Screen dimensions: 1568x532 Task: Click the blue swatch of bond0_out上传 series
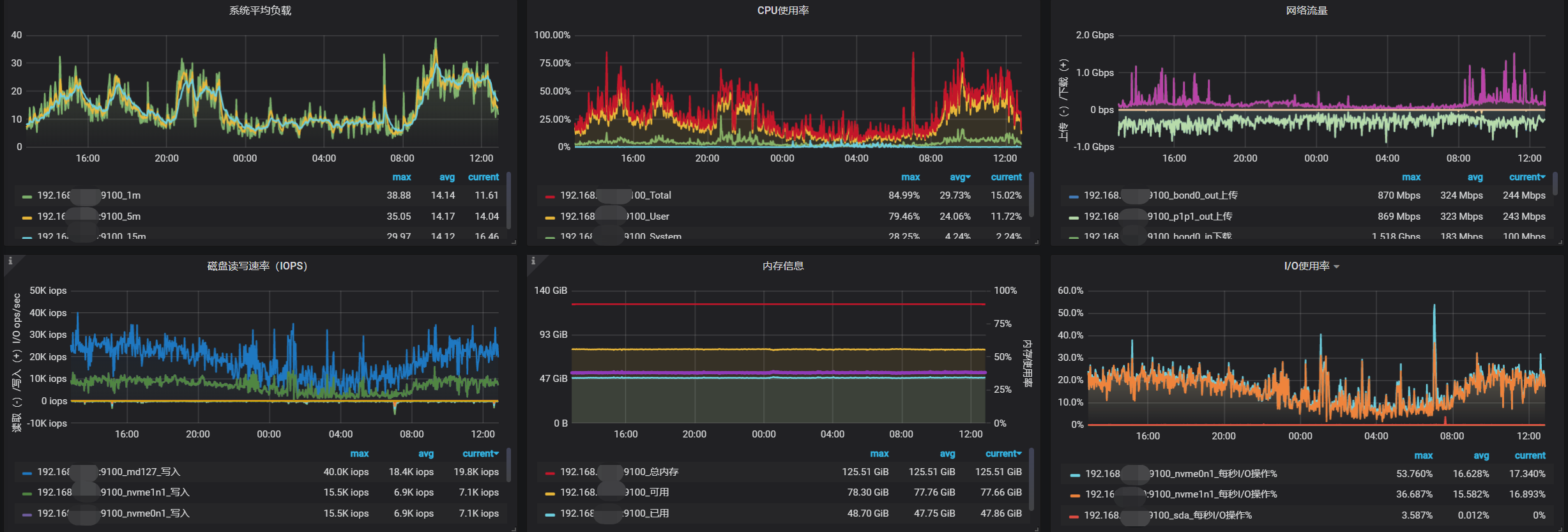point(1074,196)
